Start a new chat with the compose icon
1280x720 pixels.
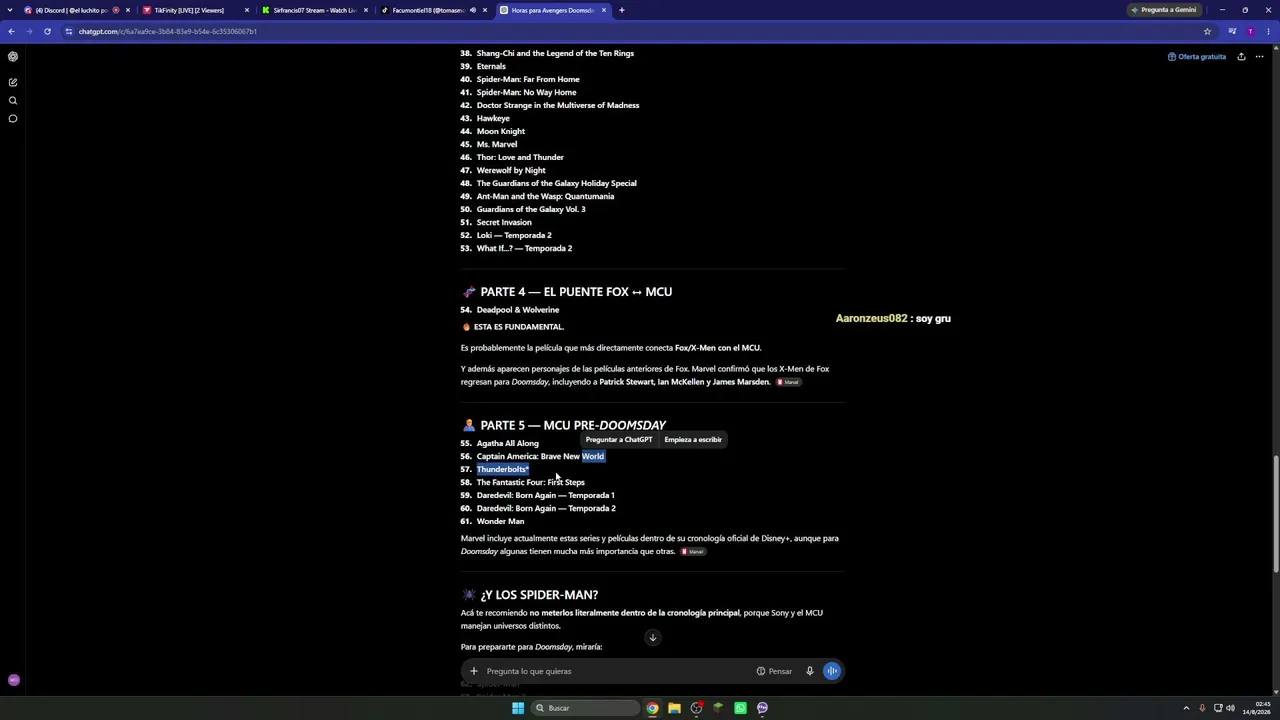[x=13, y=82]
